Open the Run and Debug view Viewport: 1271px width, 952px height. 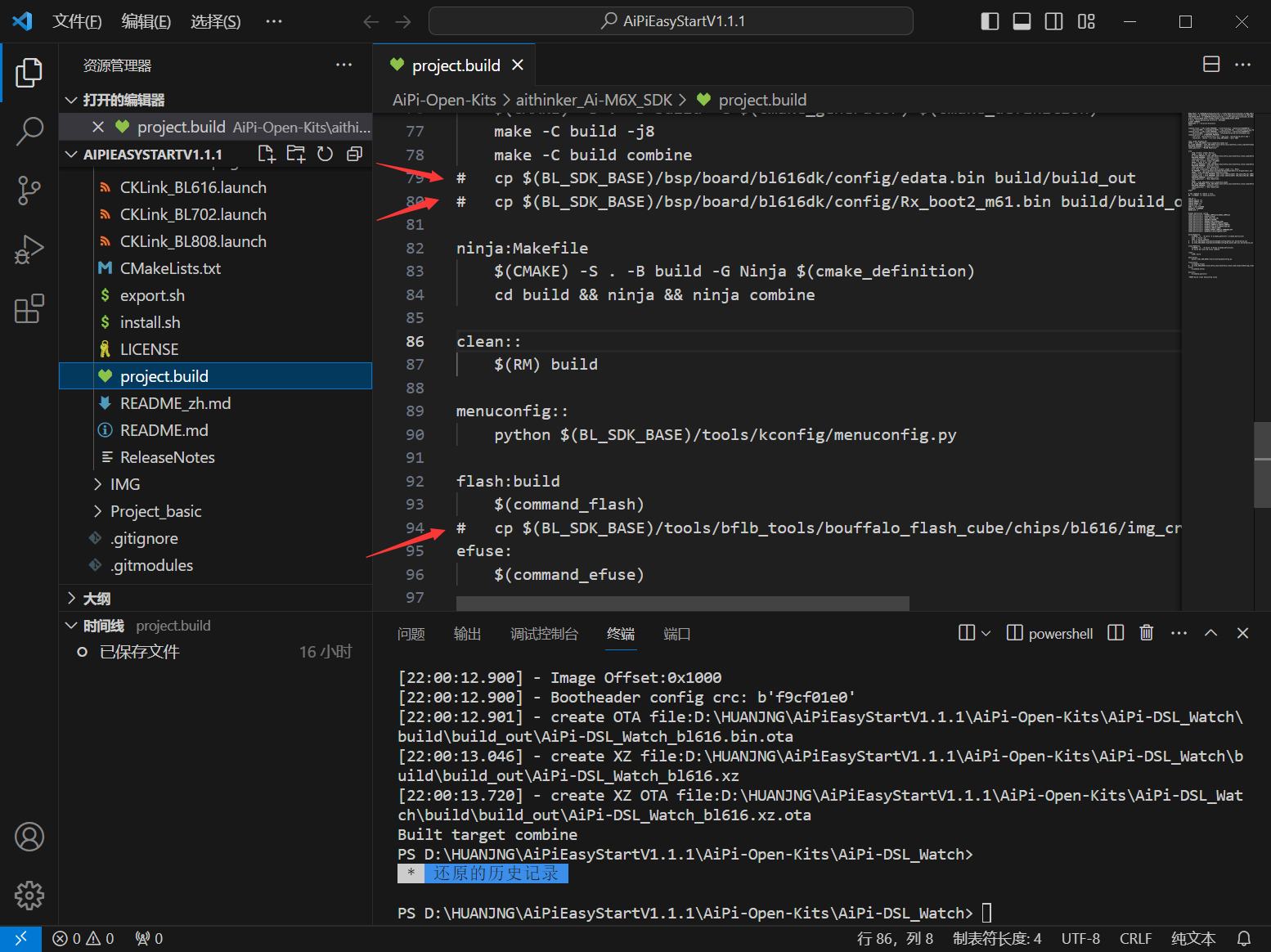point(29,249)
